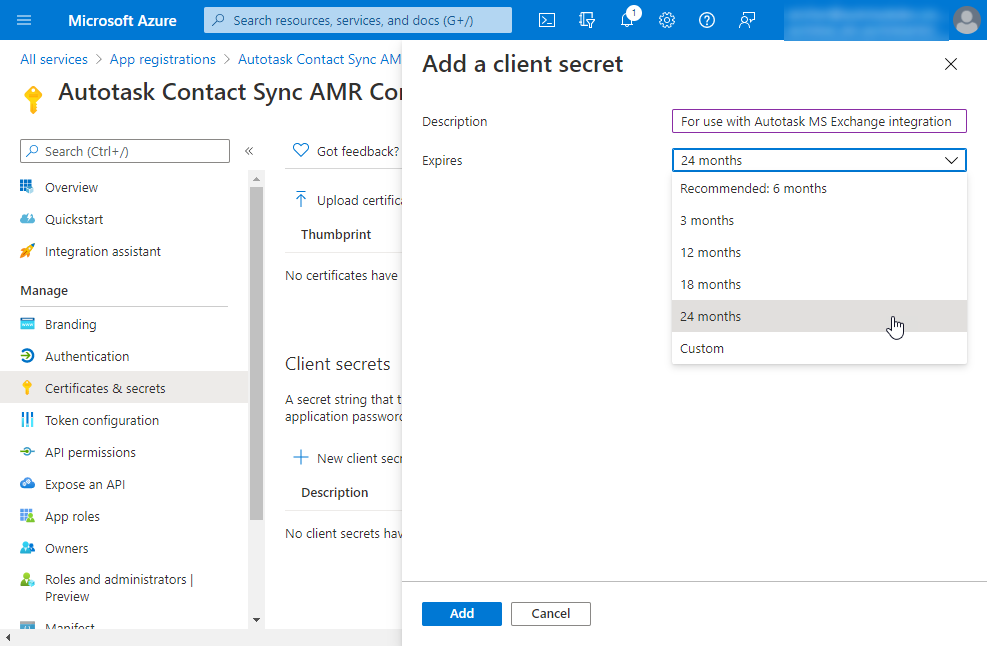Open the Azure portal hamburger menu

pyautogui.click(x=25, y=20)
